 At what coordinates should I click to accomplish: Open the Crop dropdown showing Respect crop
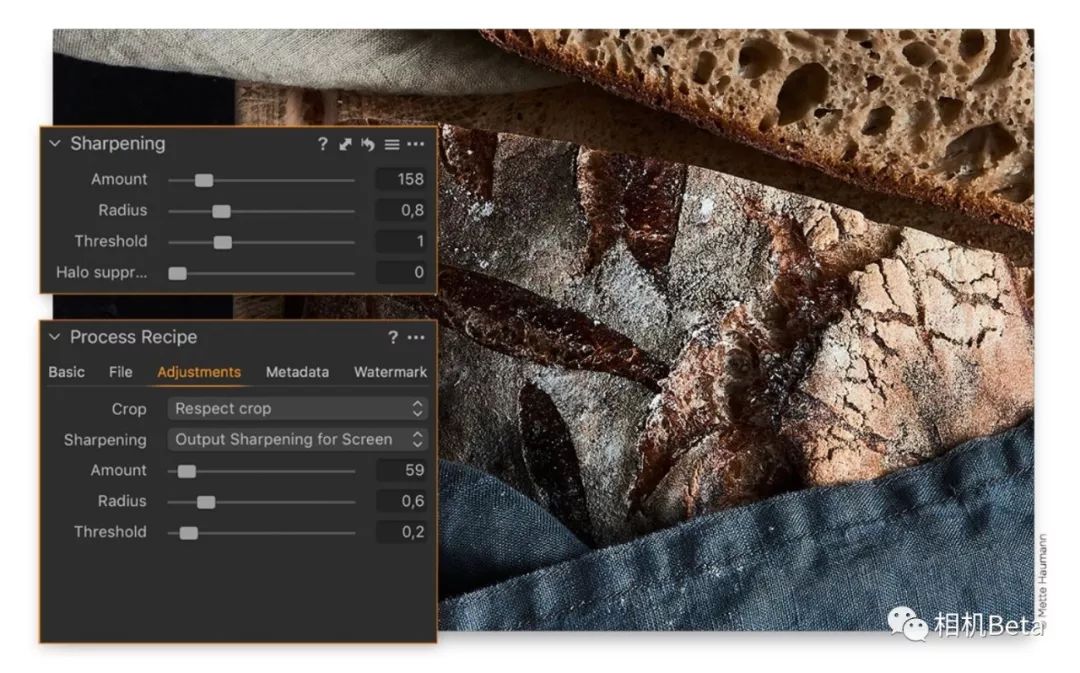(298, 408)
